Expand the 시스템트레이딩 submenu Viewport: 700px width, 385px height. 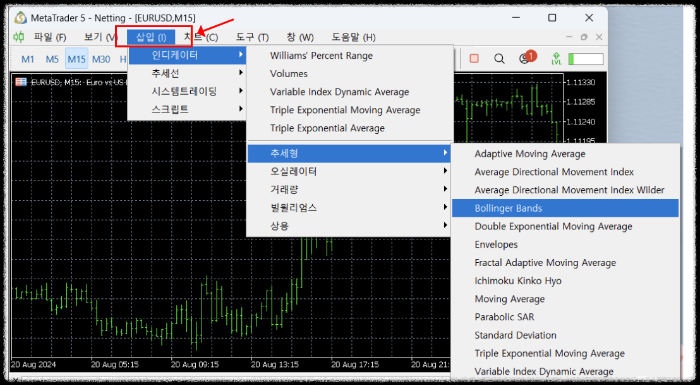coord(187,91)
